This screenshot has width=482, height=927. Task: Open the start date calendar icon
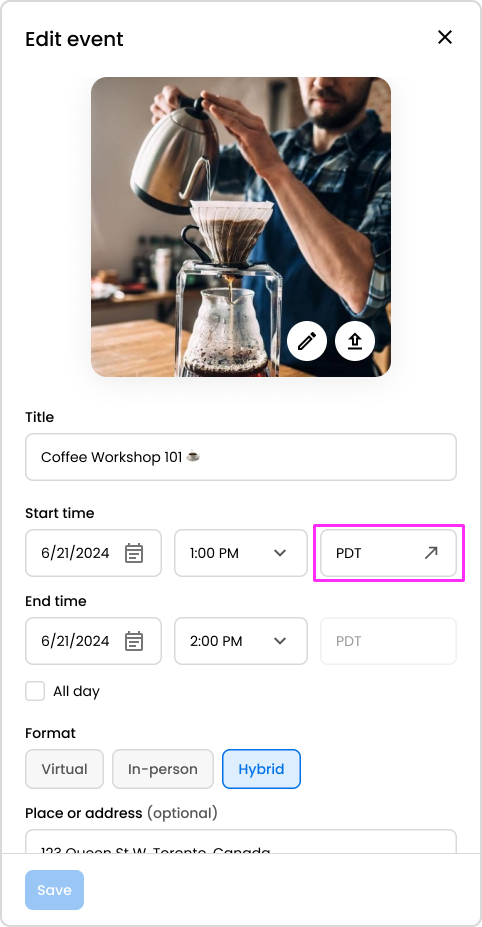[134, 553]
